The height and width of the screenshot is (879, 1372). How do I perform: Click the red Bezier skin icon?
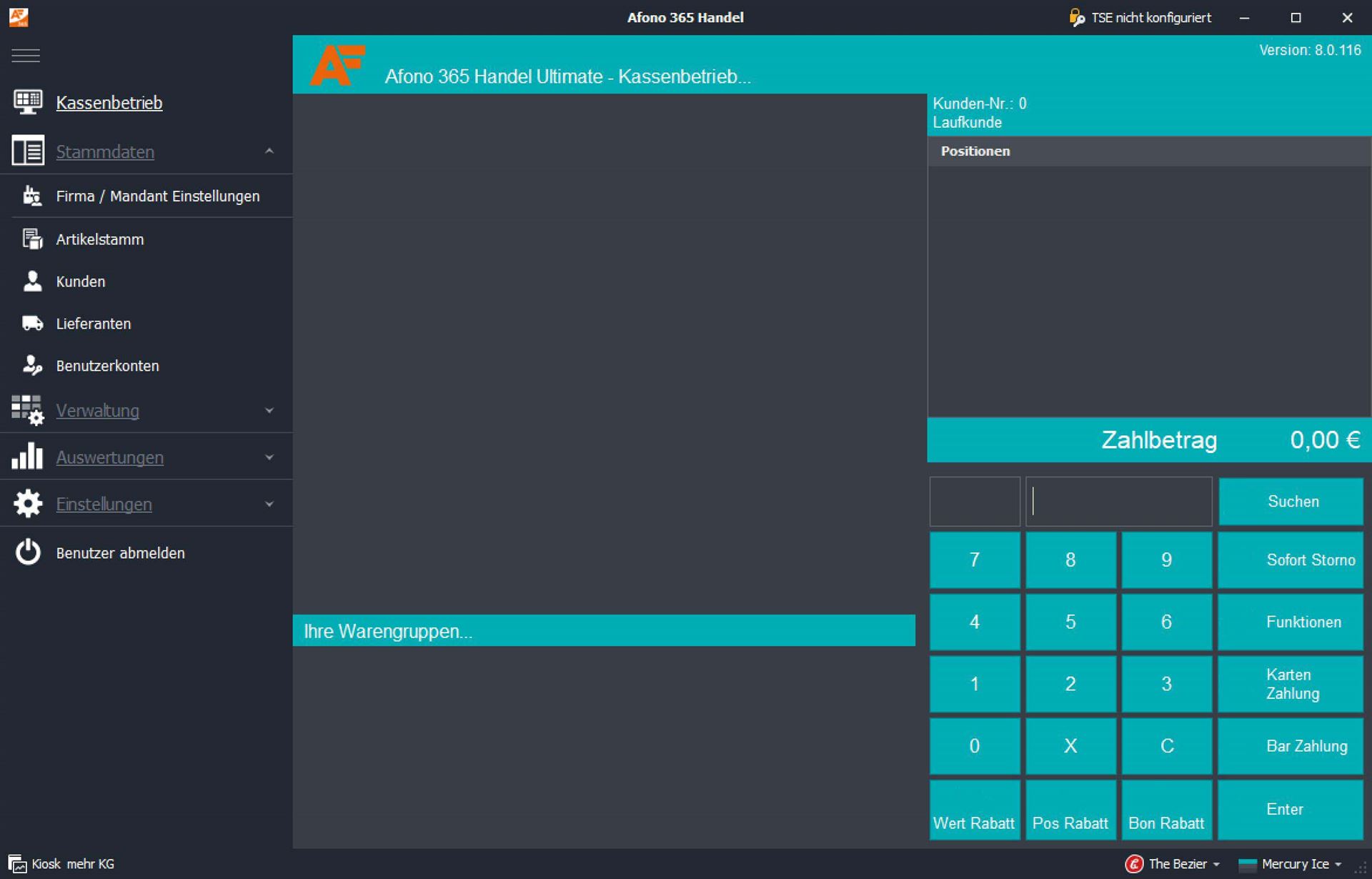tap(1133, 864)
